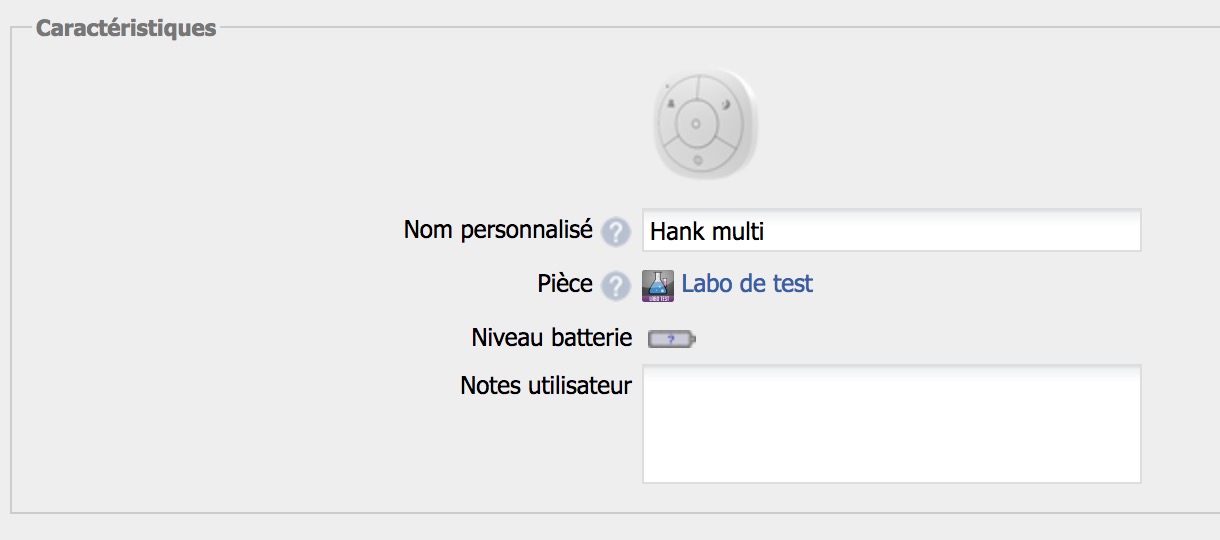Viewport: 1220px width, 540px height.
Task: Focus the Nom personnalisé text field
Action: point(891,231)
